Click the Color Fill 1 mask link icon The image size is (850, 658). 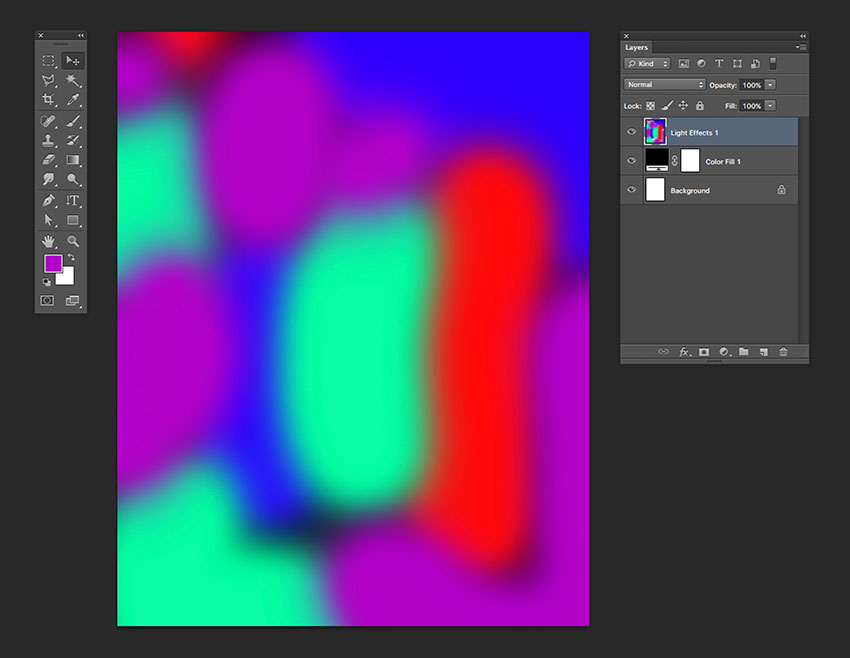pyautogui.click(x=674, y=161)
